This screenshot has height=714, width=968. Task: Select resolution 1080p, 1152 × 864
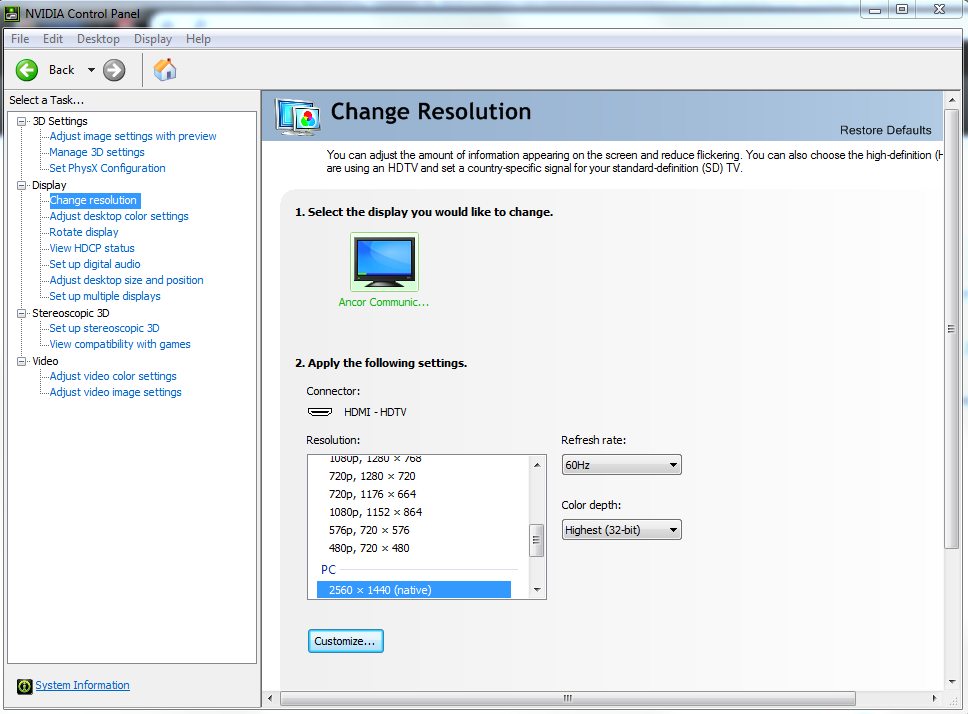point(375,512)
